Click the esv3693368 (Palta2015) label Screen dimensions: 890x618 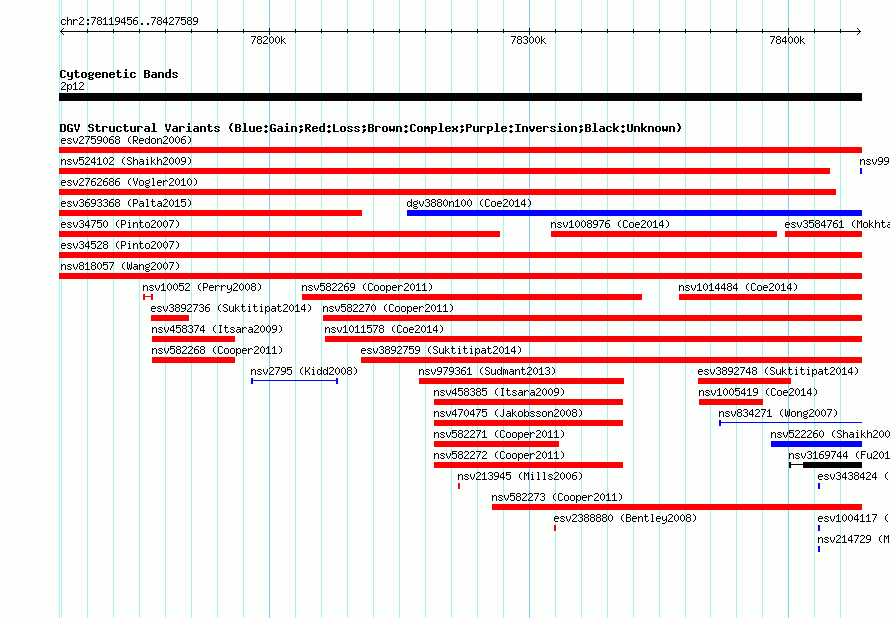pos(126,203)
